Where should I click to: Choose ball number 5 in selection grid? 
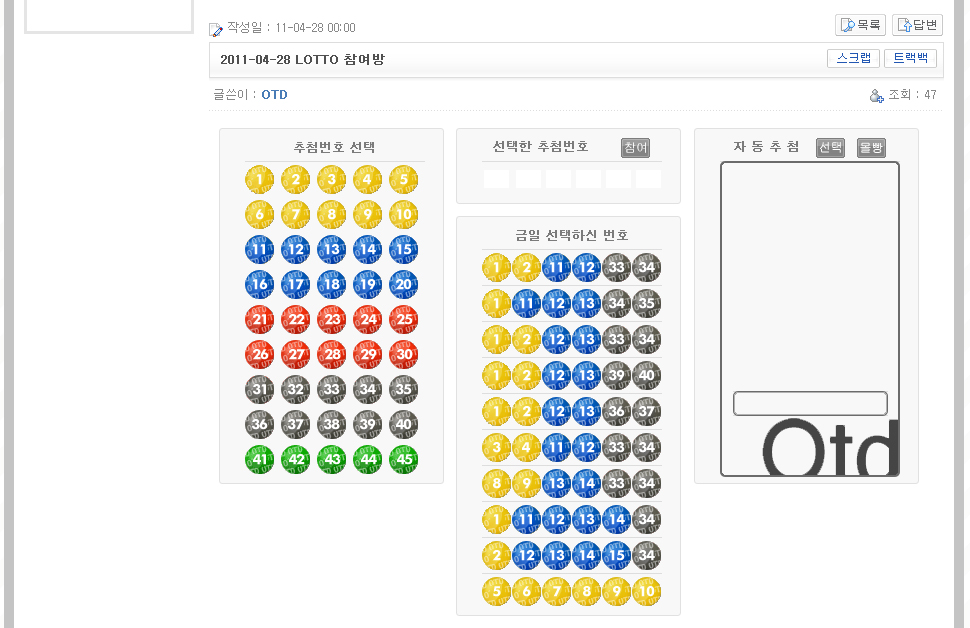coord(403,179)
